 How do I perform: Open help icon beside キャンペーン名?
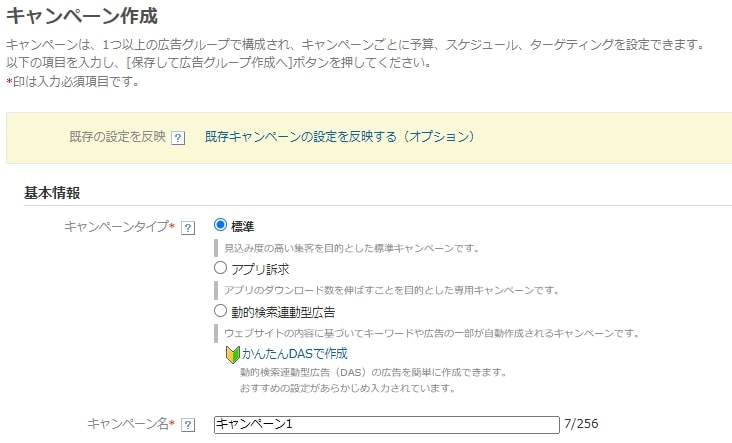[188, 425]
